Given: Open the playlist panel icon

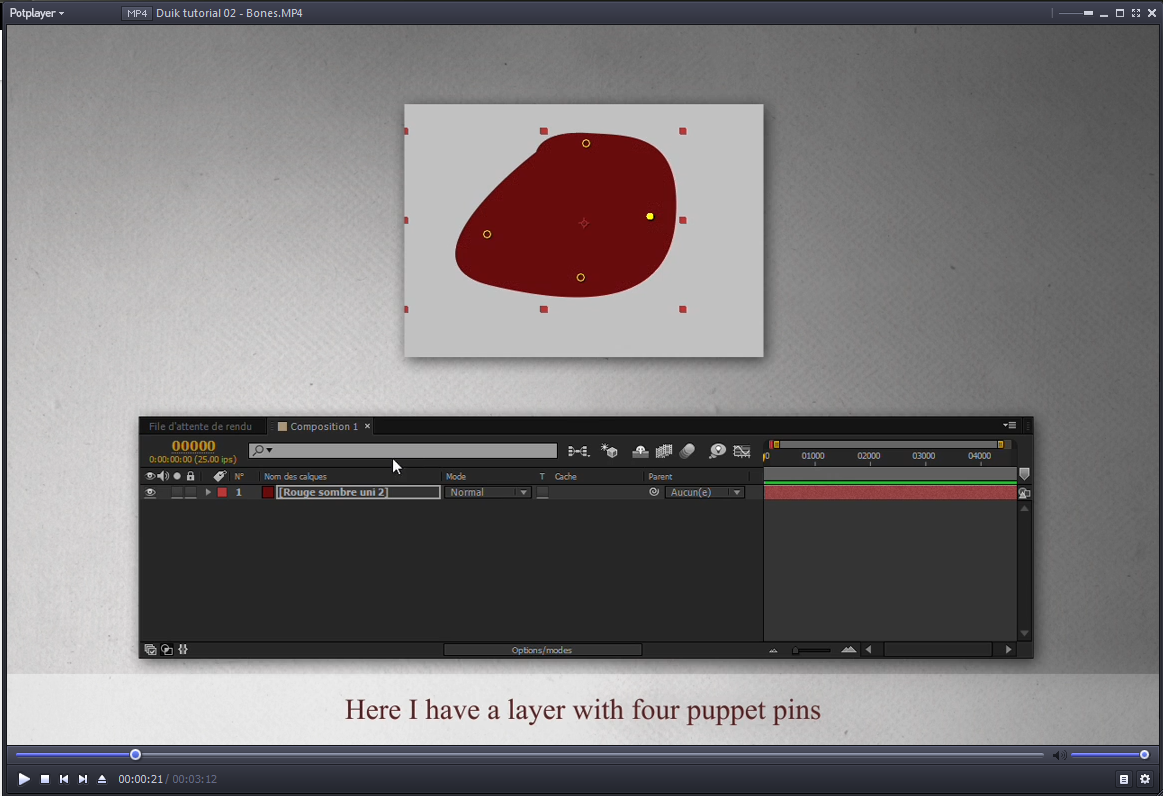Looking at the screenshot, I should 1124,779.
